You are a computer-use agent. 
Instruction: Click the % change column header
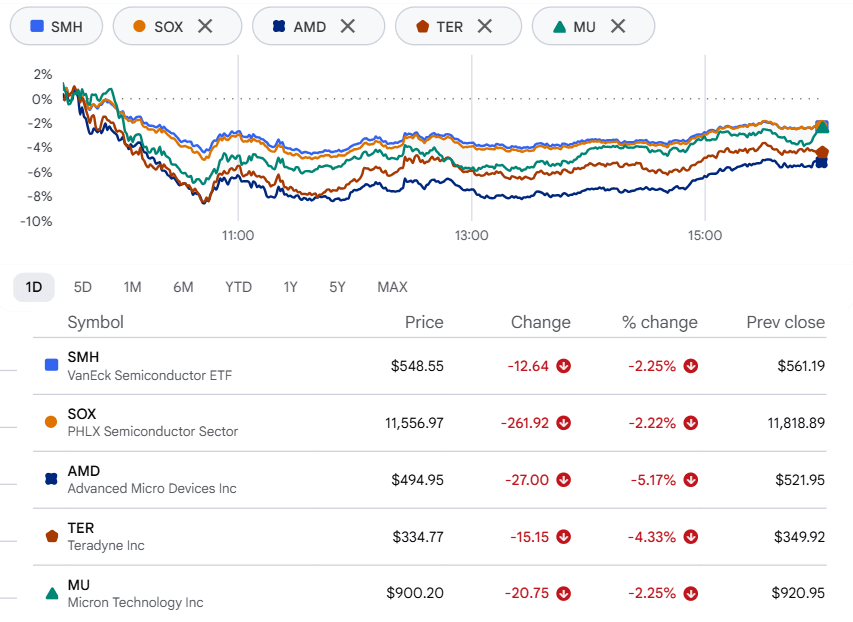660,322
